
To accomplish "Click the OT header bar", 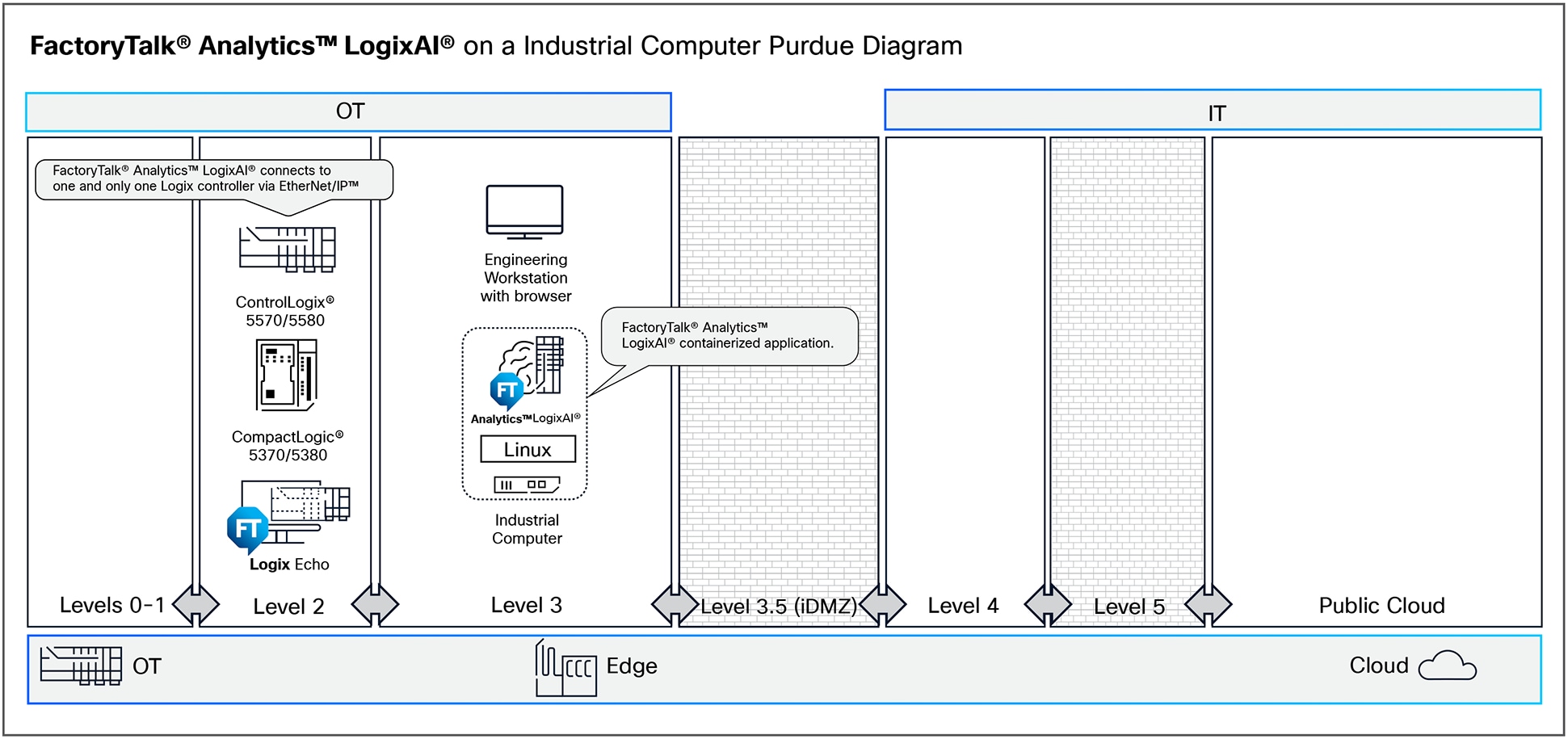I will 348,111.
